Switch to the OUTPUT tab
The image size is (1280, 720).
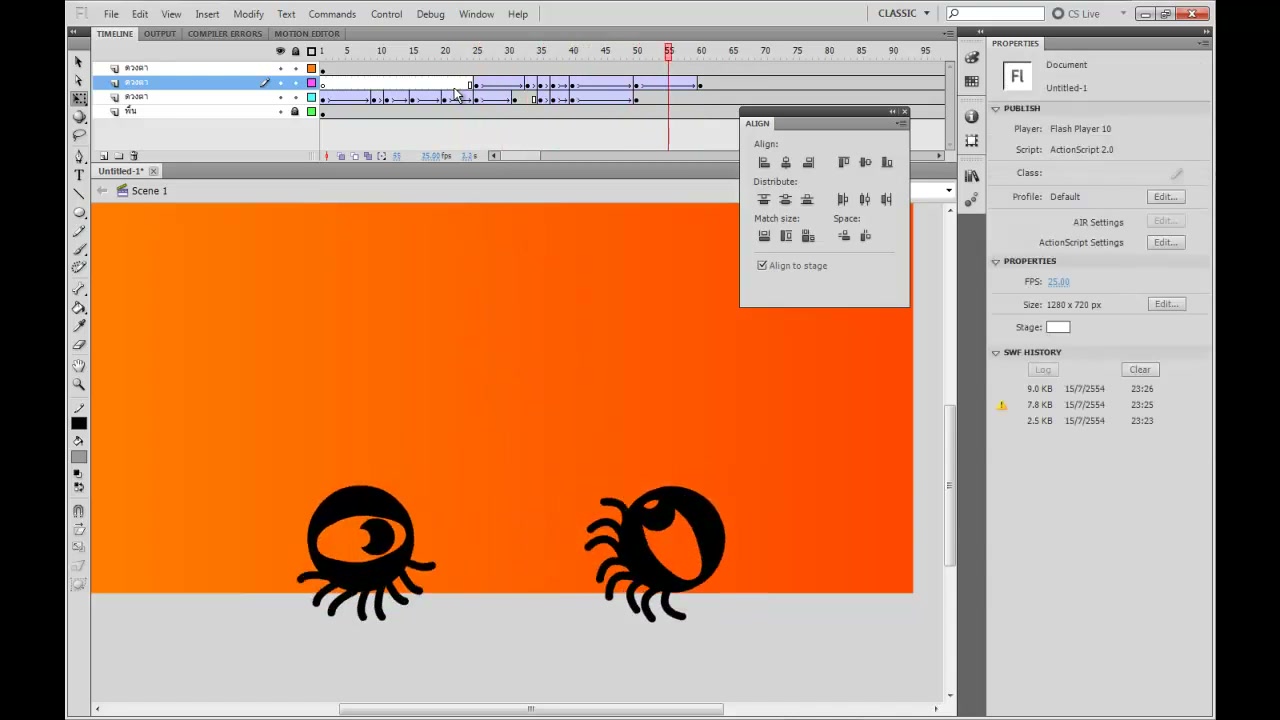tap(159, 33)
